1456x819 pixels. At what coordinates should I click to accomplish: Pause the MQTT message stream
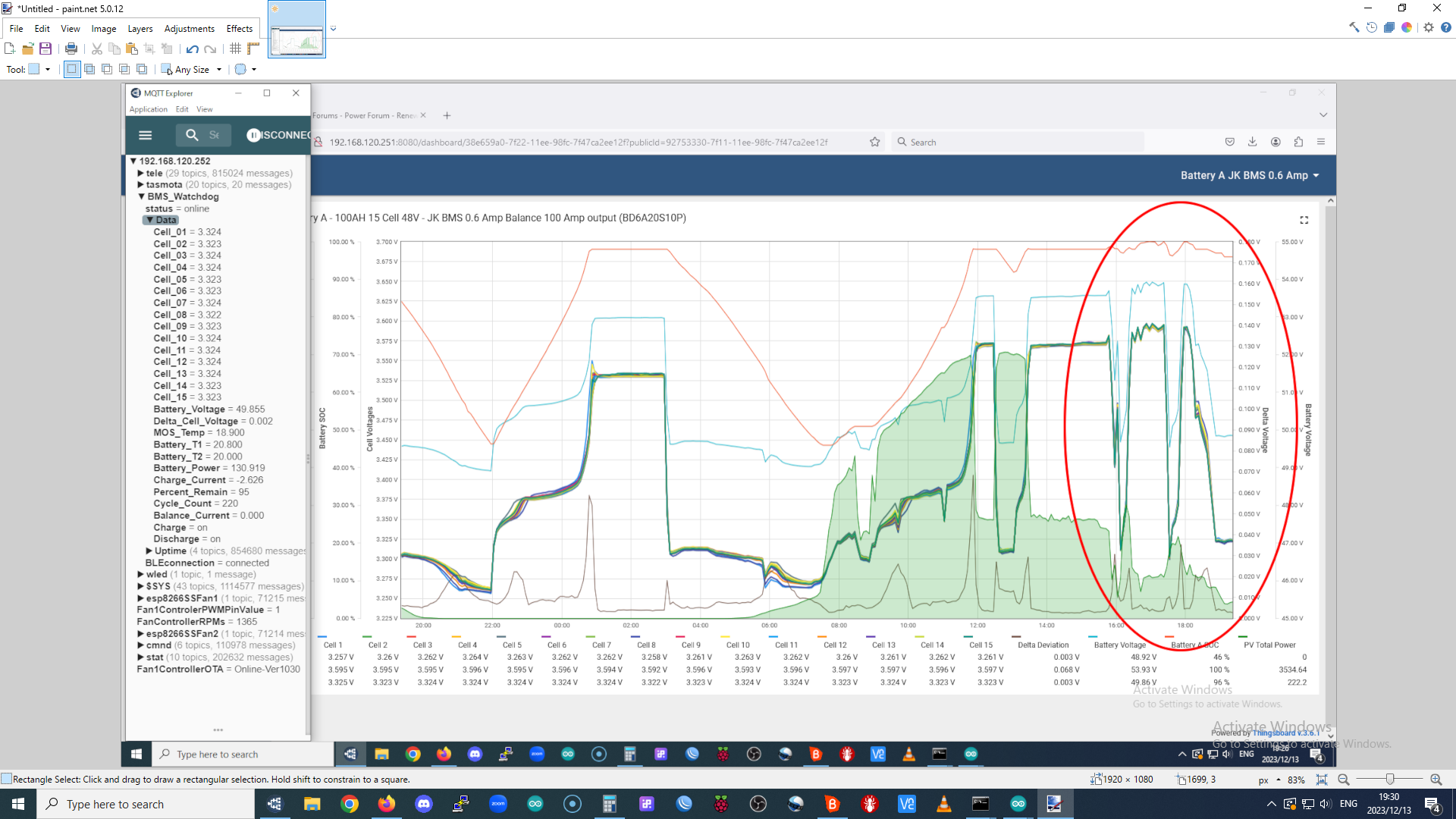tap(253, 135)
